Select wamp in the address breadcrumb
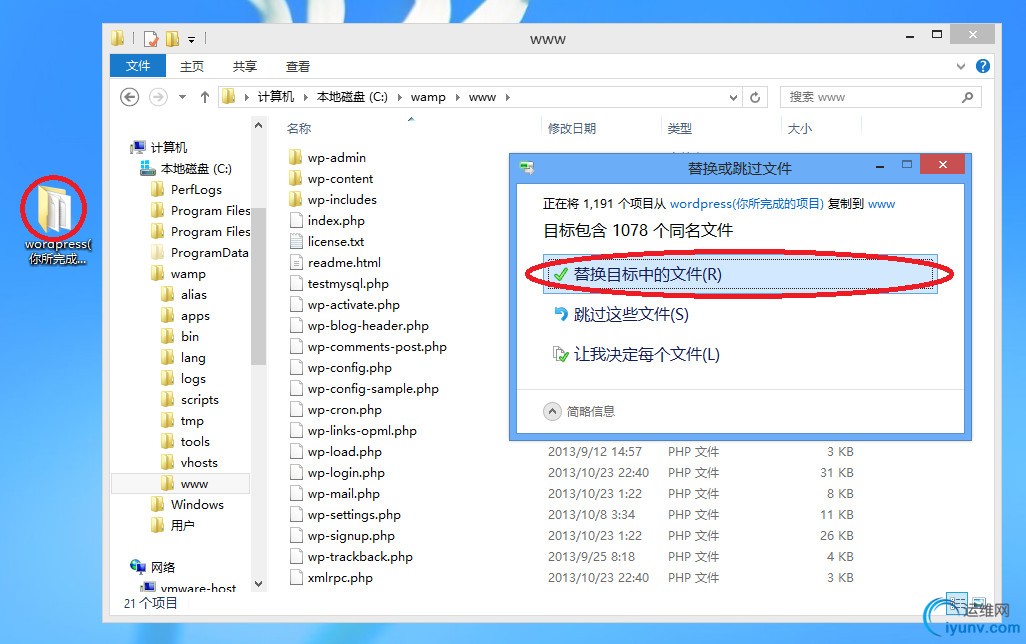The width and height of the screenshot is (1026, 644). point(428,97)
